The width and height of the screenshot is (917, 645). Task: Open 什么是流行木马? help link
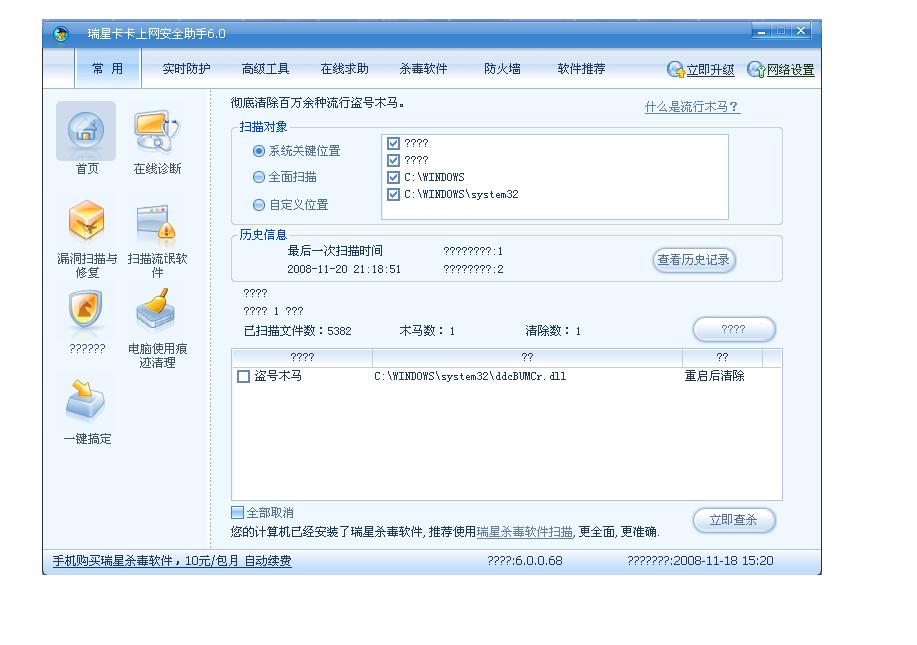click(x=692, y=107)
